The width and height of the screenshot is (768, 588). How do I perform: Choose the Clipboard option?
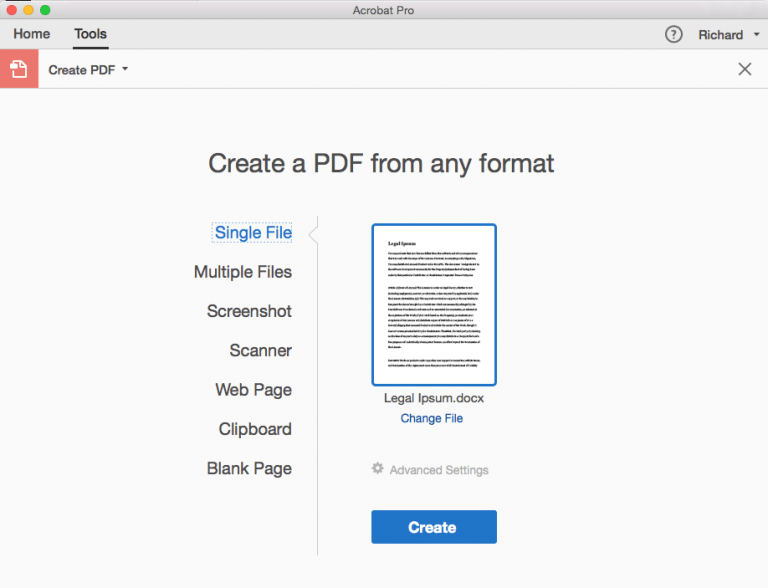255,429
